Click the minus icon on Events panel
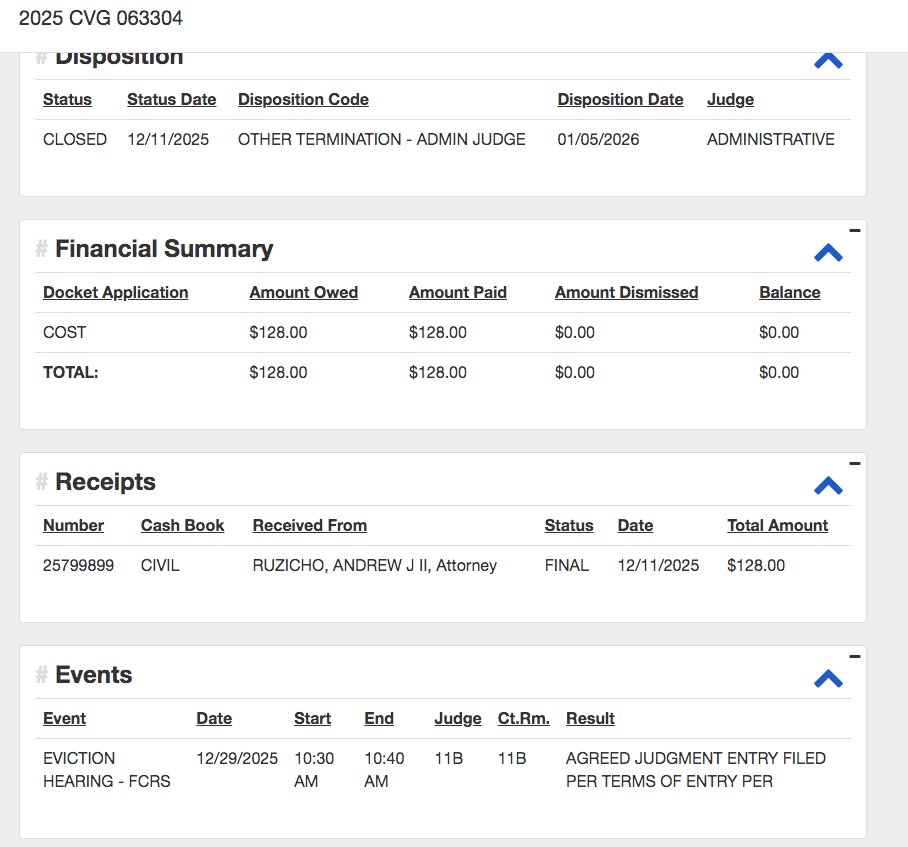Viewport: 908px width, 847px height. tap(854, 657)
